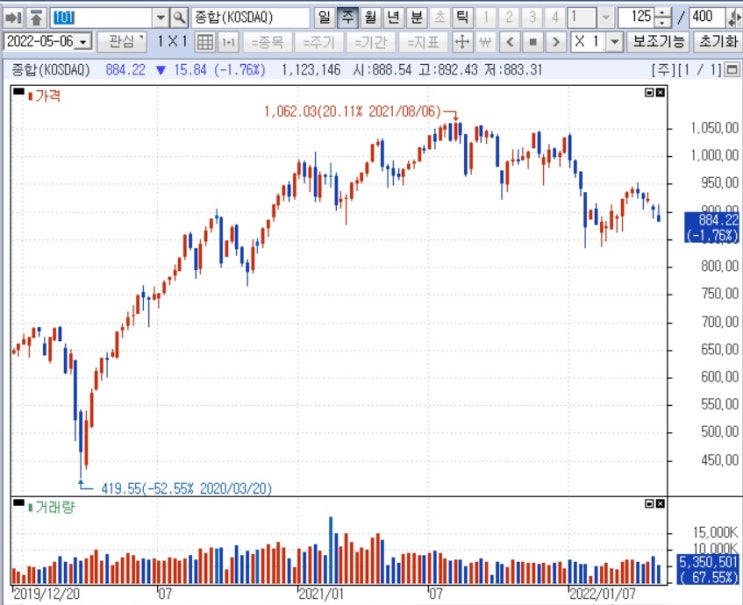Click the 거래량 indicator label

click(54, 507)
